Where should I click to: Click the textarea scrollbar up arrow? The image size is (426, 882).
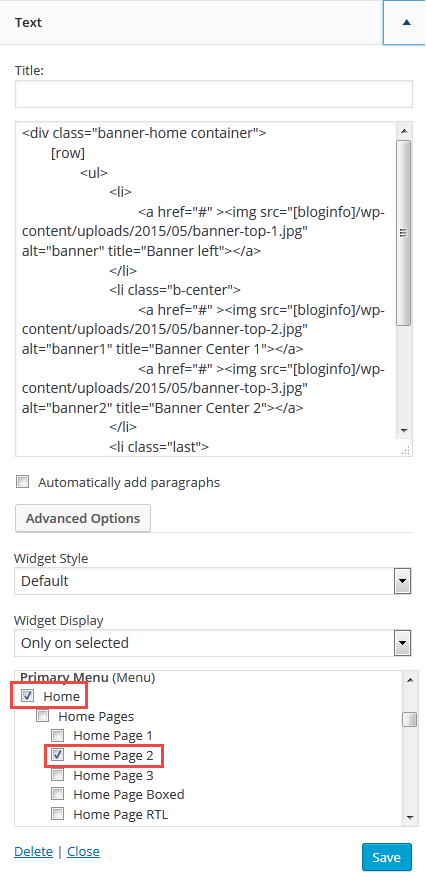tap(403, 130)
